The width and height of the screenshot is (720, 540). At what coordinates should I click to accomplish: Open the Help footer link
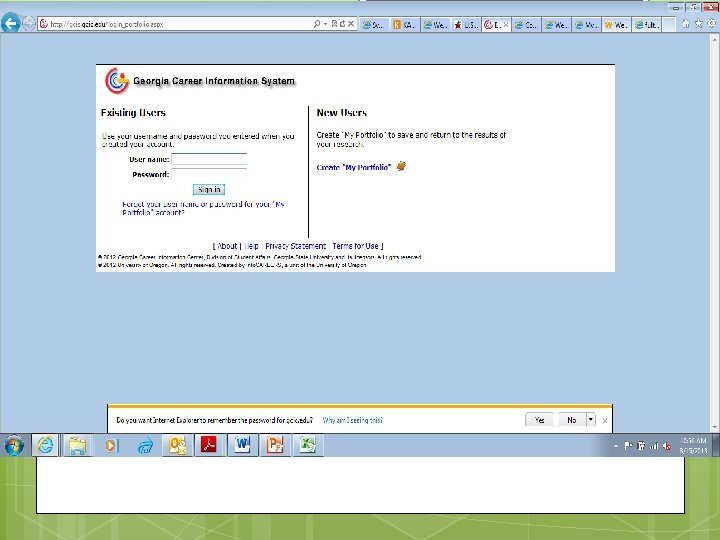pos(252,246)
